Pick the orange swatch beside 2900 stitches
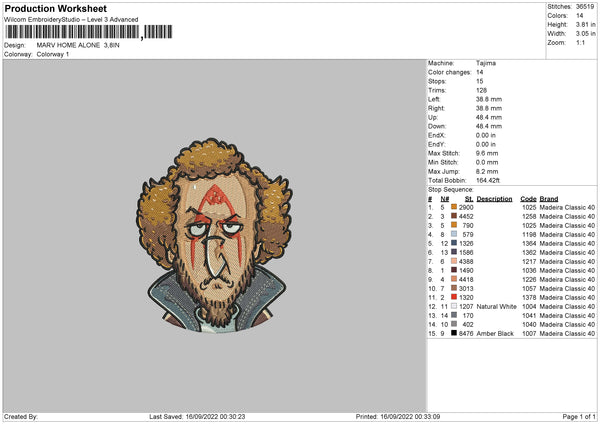 pyautogui.click(x=454, y=207)
